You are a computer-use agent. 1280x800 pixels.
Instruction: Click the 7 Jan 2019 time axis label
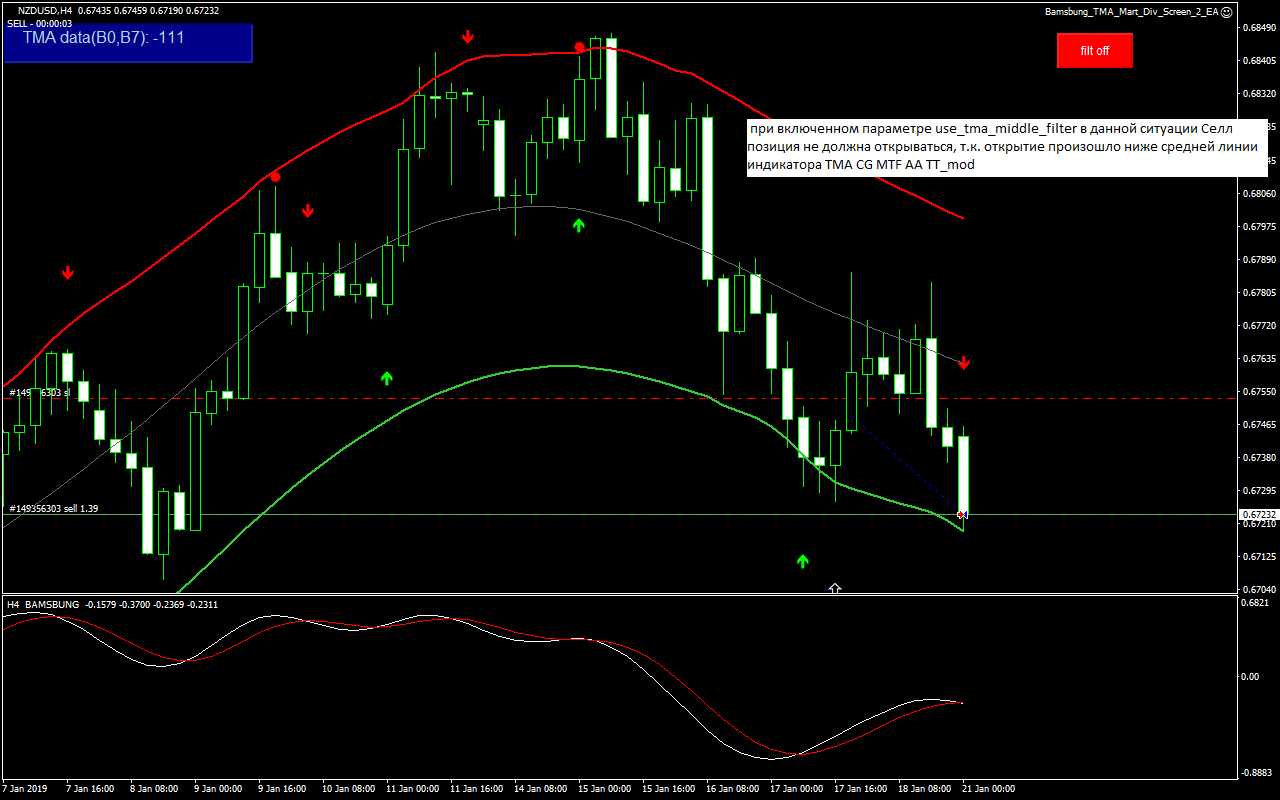click(x=27, y=789)
